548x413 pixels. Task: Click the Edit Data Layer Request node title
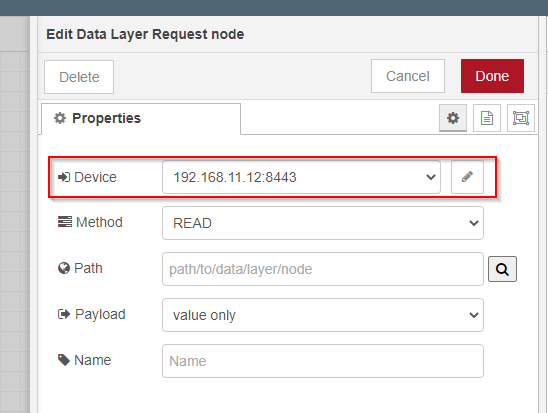tap(145, 34)
